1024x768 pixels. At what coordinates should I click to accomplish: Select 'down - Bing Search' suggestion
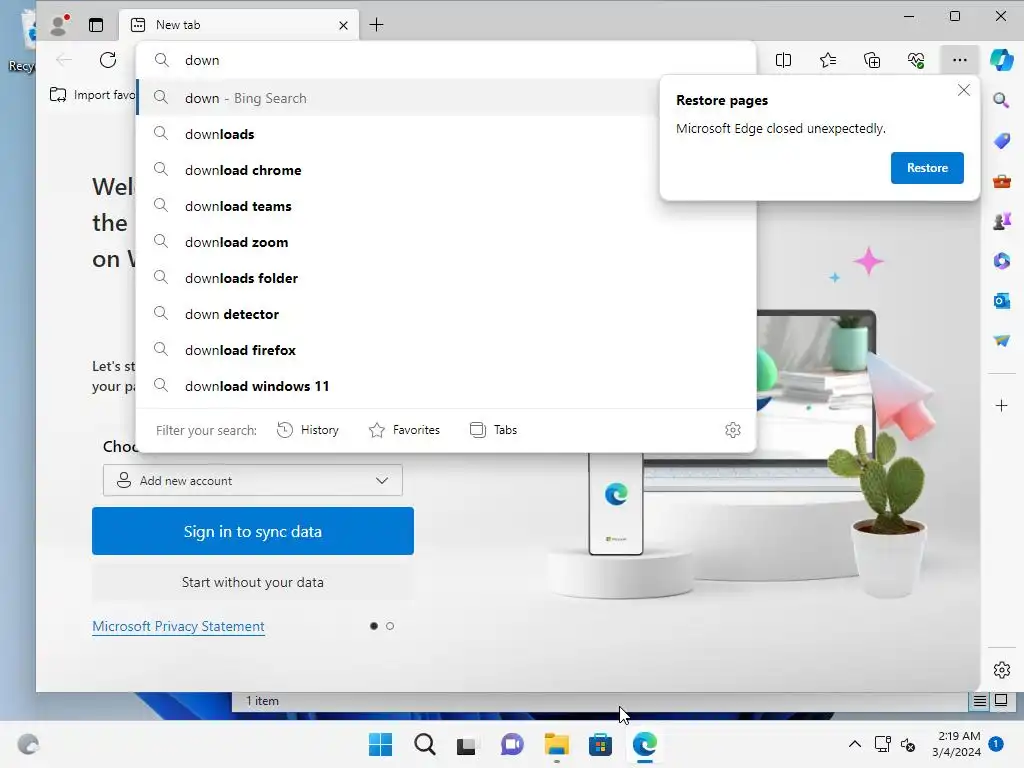(397, 98)
